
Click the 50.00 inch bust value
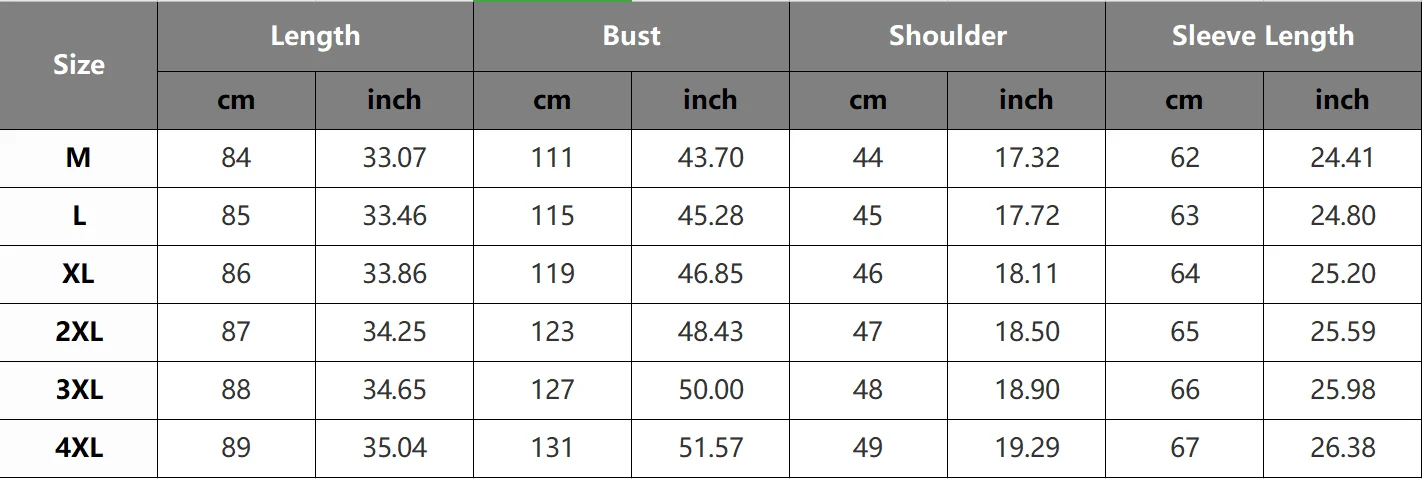pyautogui.click(x=710, y=390)
